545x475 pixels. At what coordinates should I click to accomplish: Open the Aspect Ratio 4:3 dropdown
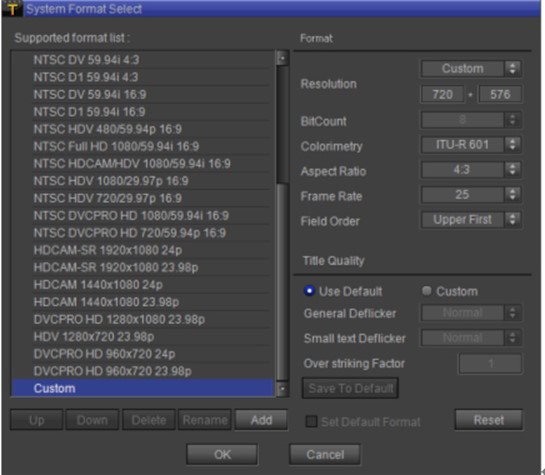point(471,170)
